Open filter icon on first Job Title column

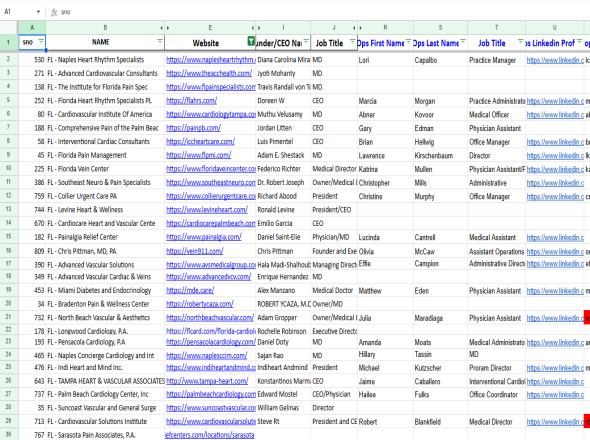coord(353,41)
